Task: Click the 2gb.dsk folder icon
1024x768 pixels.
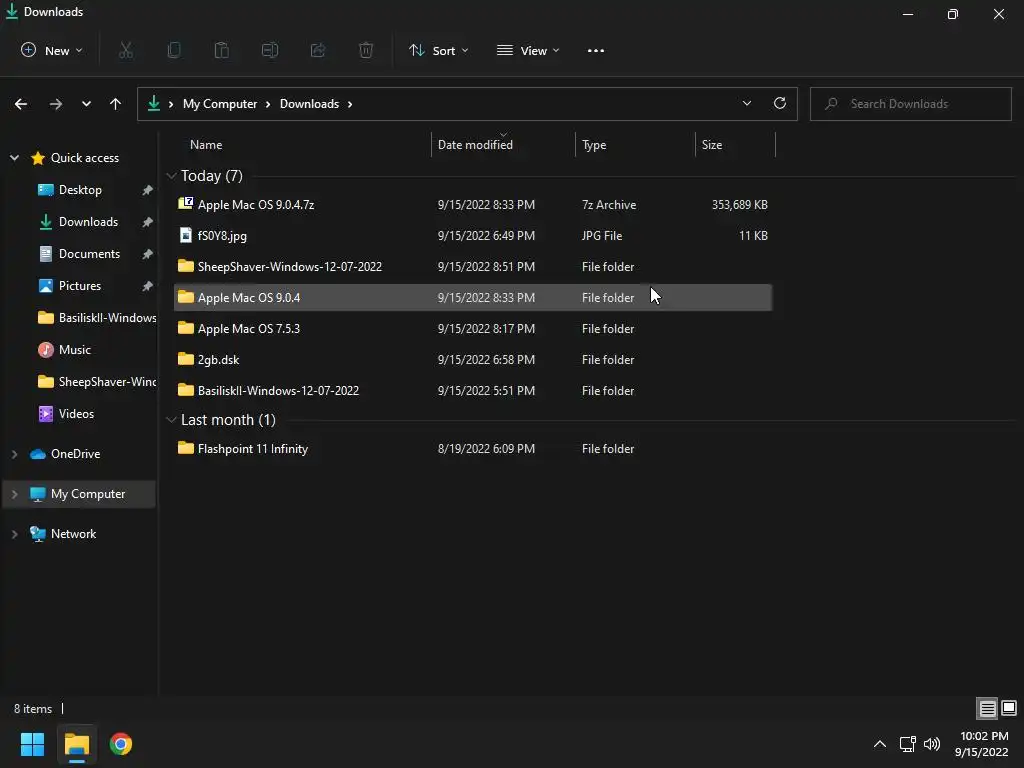Action: point(185,359)
